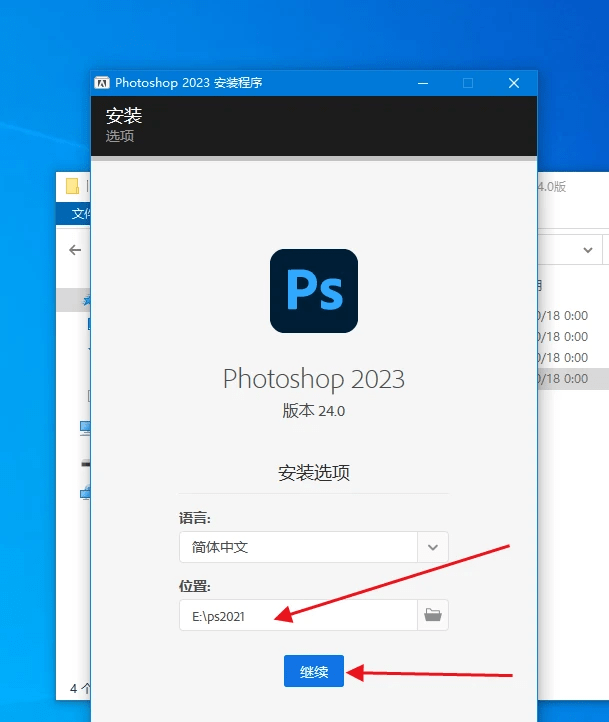The image size is (609, 722).
Task: Click the Photoshop Ps logo icon
Action: (x=314, y=291)
